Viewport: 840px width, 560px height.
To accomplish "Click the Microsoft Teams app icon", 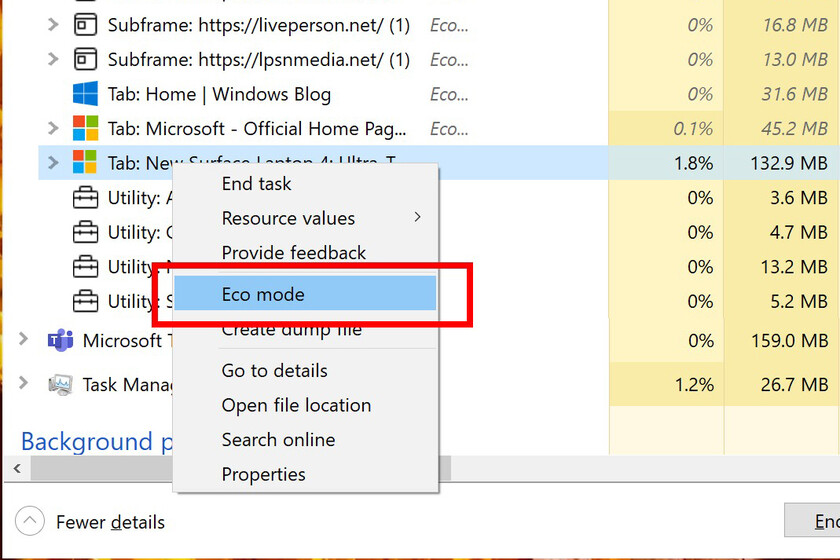I will 61,340.
